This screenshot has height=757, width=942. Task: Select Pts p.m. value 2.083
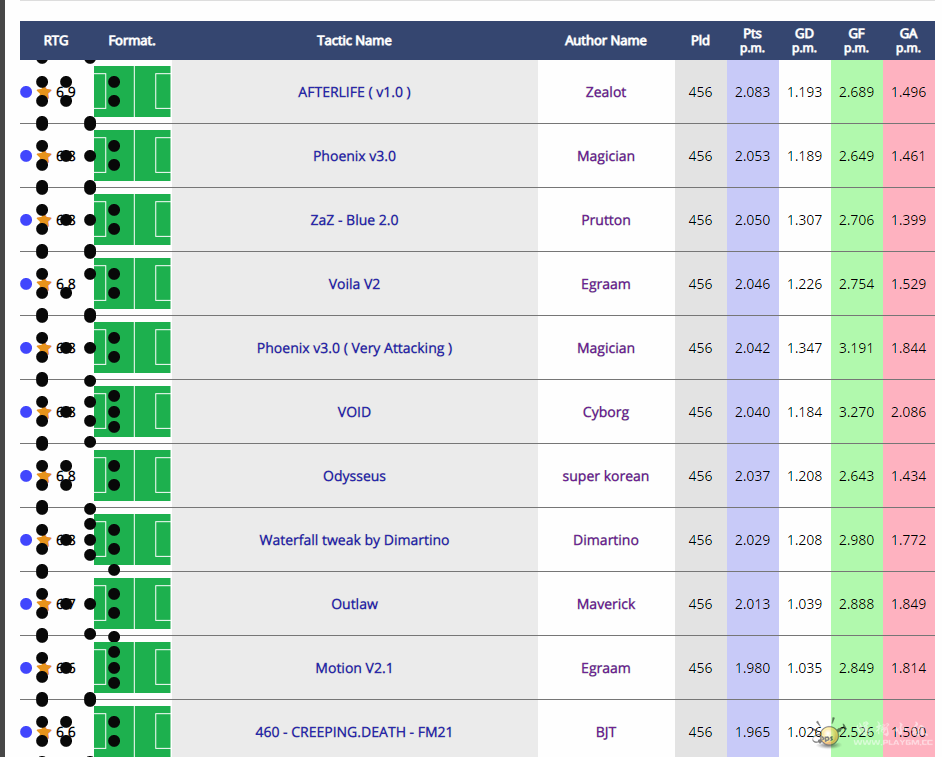(x=752, y=92)
